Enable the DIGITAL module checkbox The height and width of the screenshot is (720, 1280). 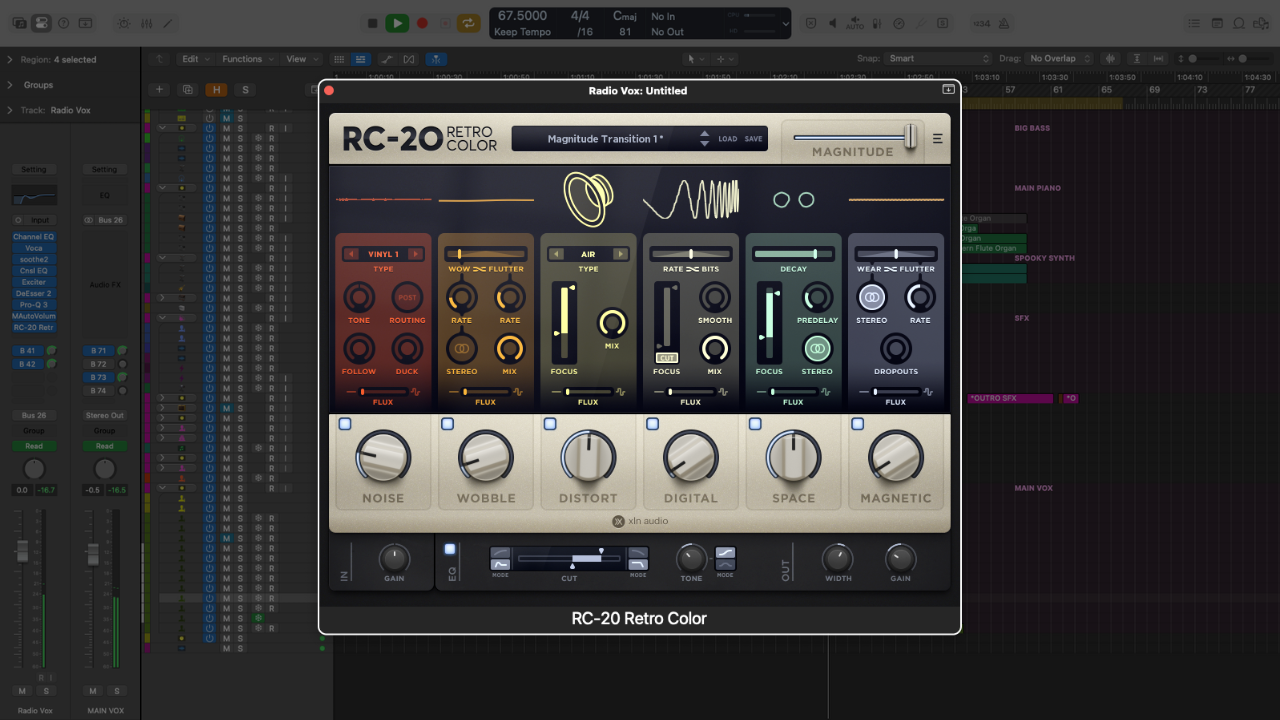(652, 424)
